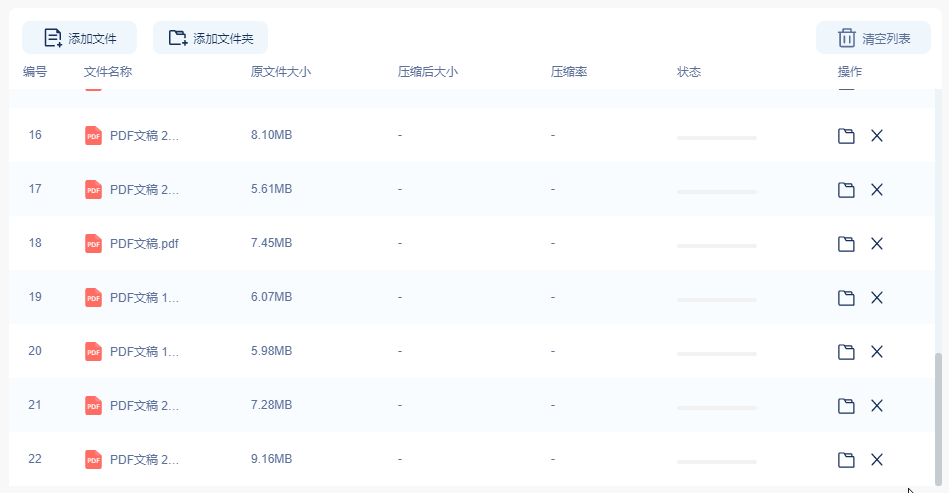Viewport: 949px width, 493px height.
Task: Delete row 18 PDF文稿.pdf
Action: (877, 244)
